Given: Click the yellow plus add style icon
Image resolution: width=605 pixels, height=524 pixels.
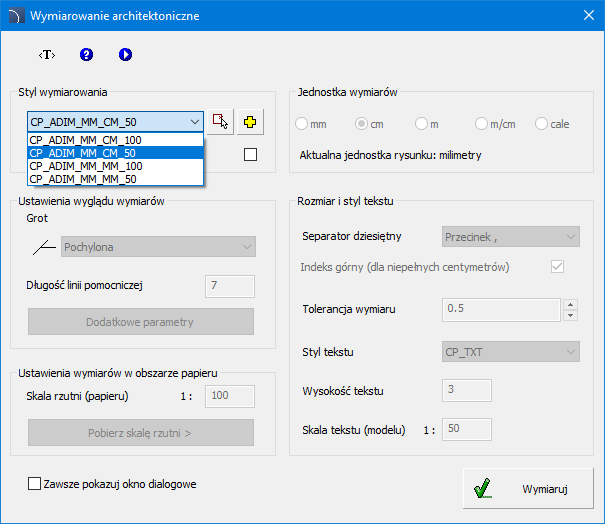Looking at the screenshot, I should pyautogui.click(x=250, y=122).
